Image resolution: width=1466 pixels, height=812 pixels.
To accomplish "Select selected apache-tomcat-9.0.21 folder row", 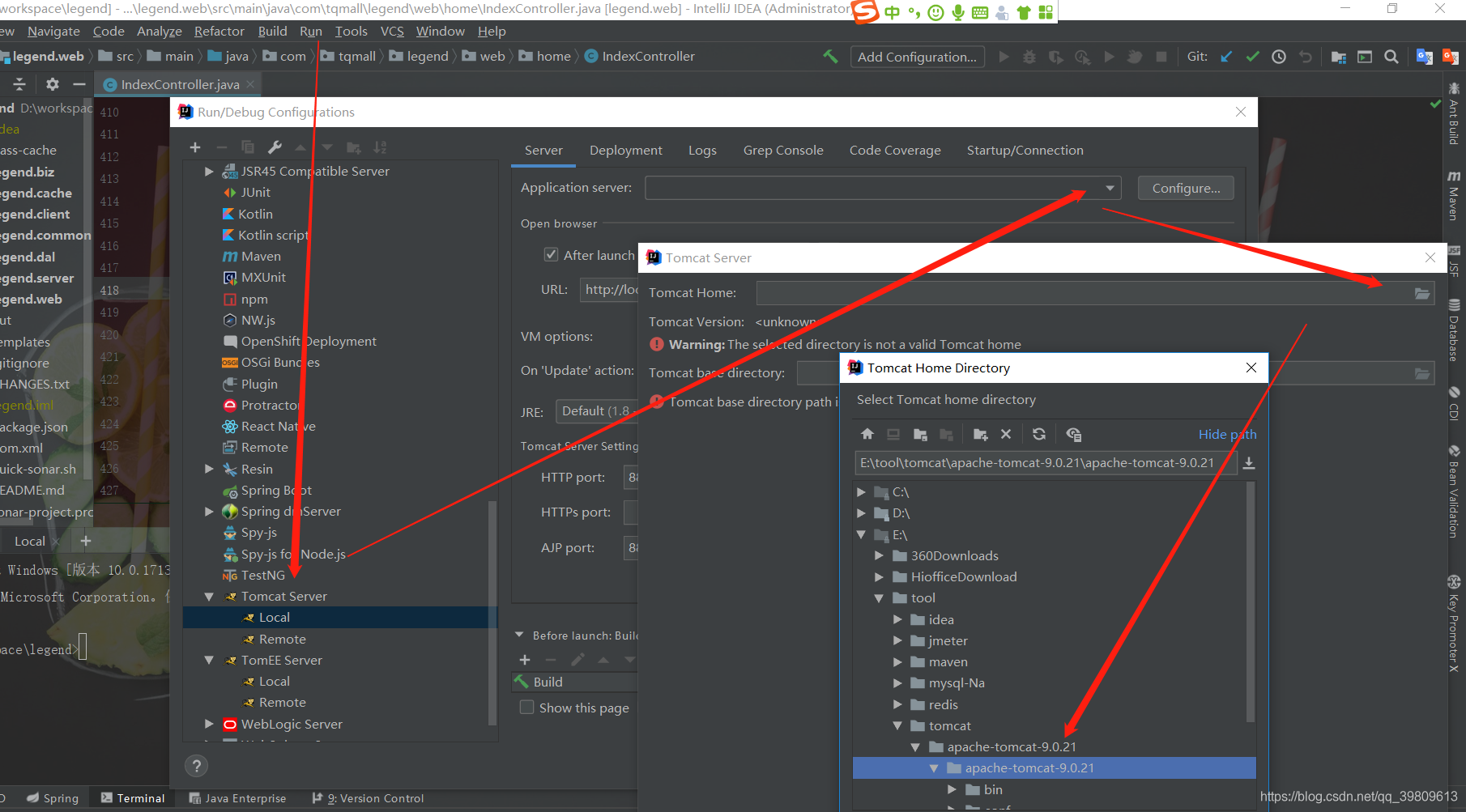I will point(1055,768).
